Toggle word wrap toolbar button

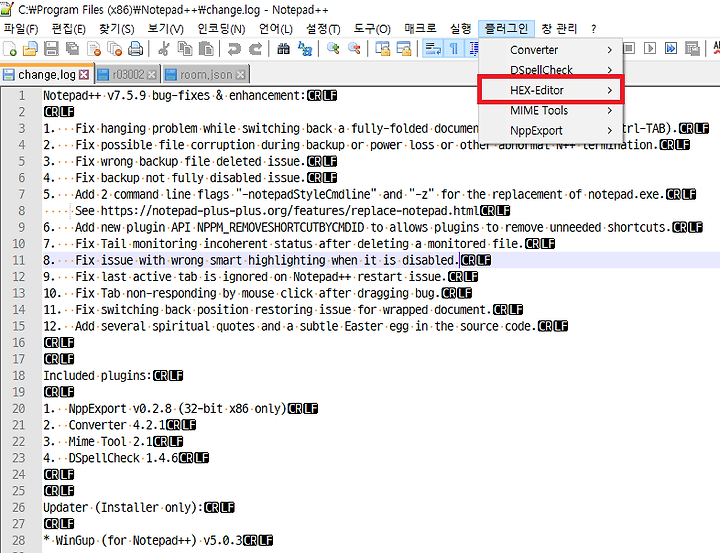[x=433, y=49]
